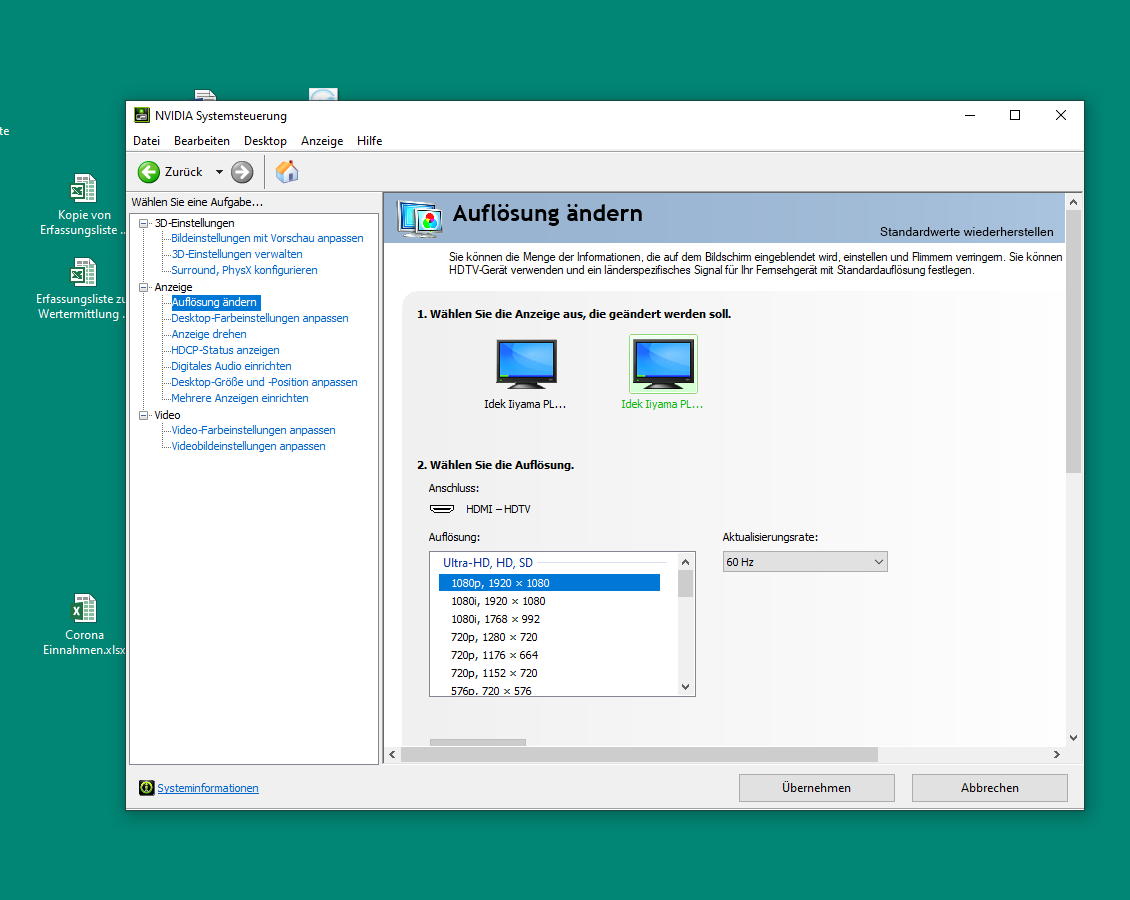Open the Zurück history dropdown arrow
Image resolution: width=1130 pixels, height=900 pixels.
(x=219, y=172)
